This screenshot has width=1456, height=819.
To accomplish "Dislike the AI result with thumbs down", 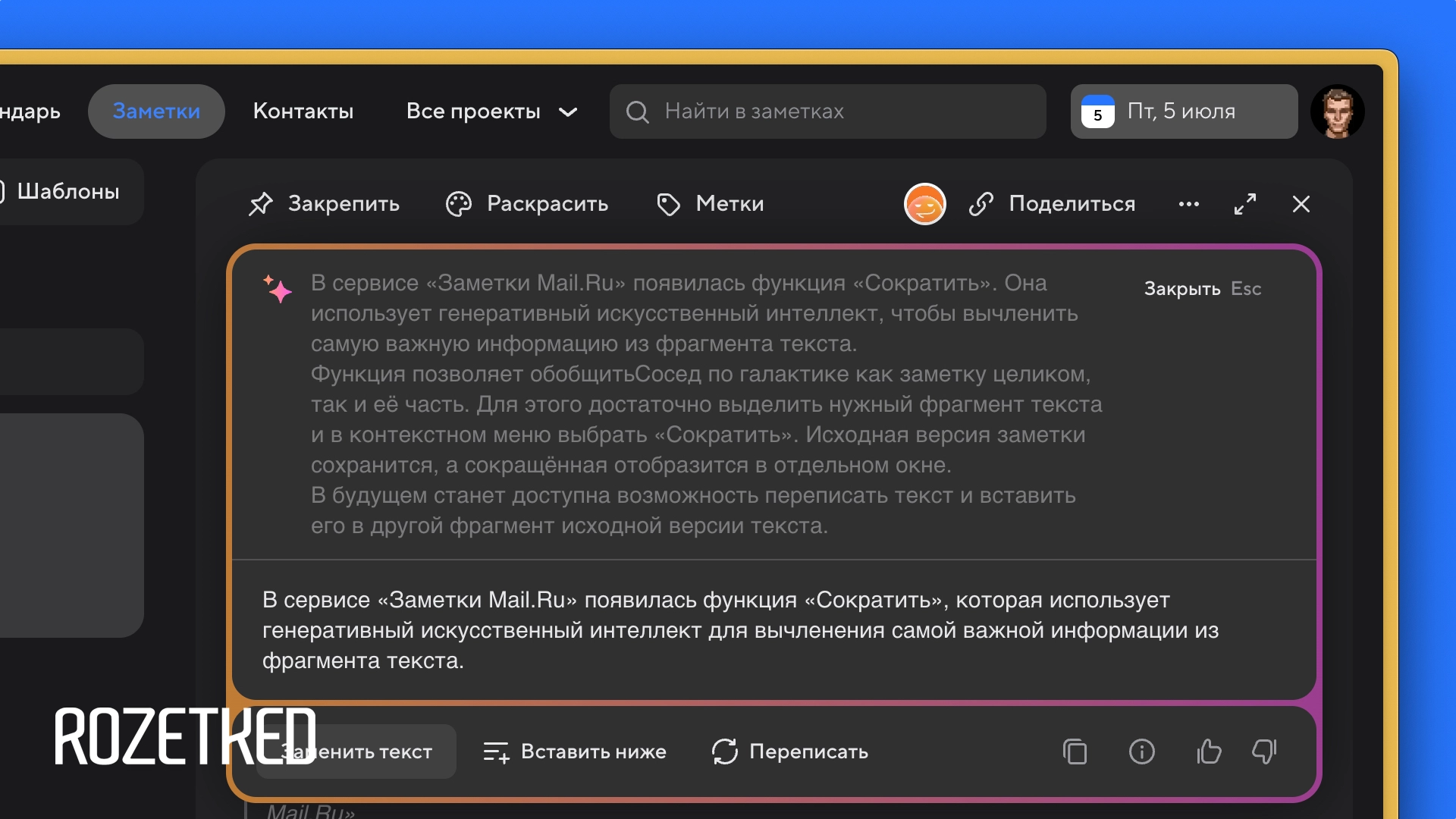I will coord(1264,752).
